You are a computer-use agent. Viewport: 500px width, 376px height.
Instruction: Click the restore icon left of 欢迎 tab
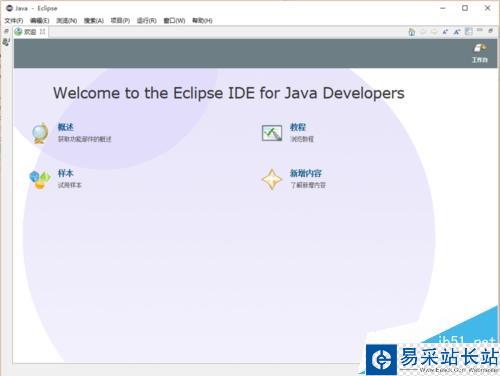6,31
